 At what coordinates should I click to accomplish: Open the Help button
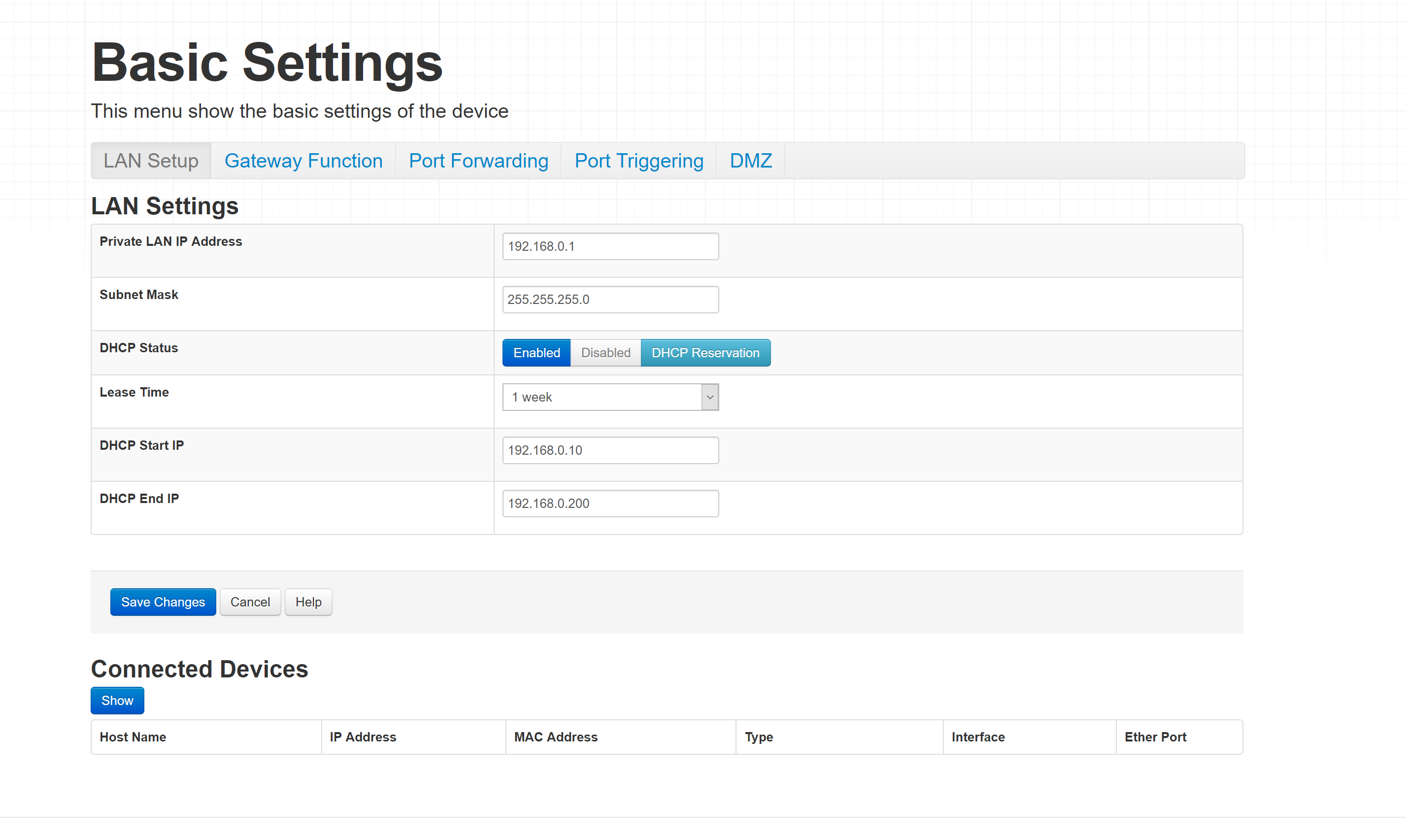tap(308, 602)
